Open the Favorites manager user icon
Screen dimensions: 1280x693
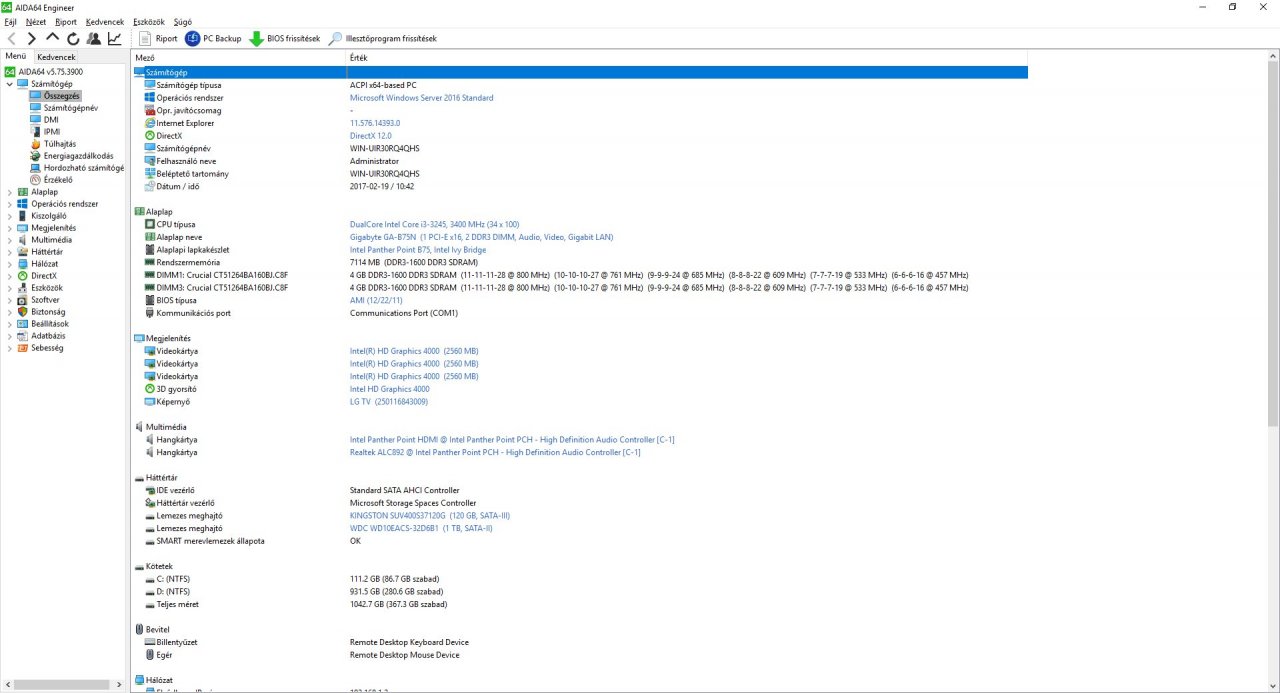(93, 38)
